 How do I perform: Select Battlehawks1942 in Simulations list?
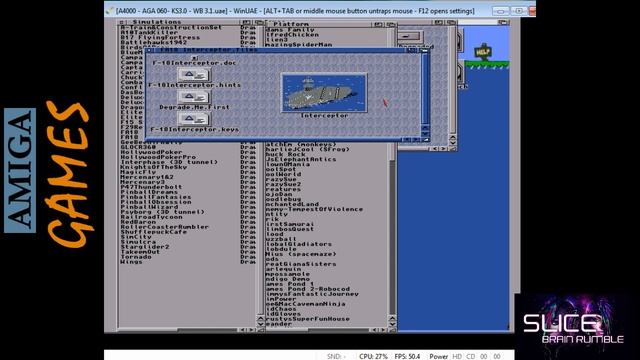tap(153, 42)
